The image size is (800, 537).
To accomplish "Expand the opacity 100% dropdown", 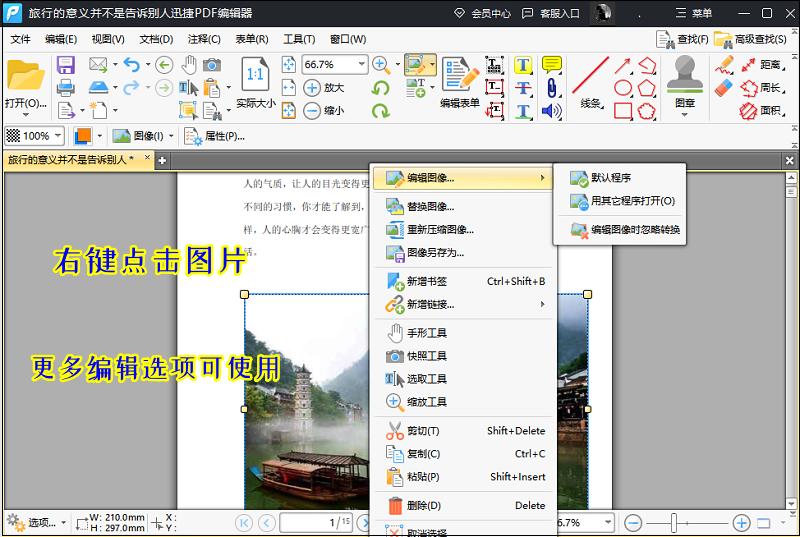I will 58,136.
